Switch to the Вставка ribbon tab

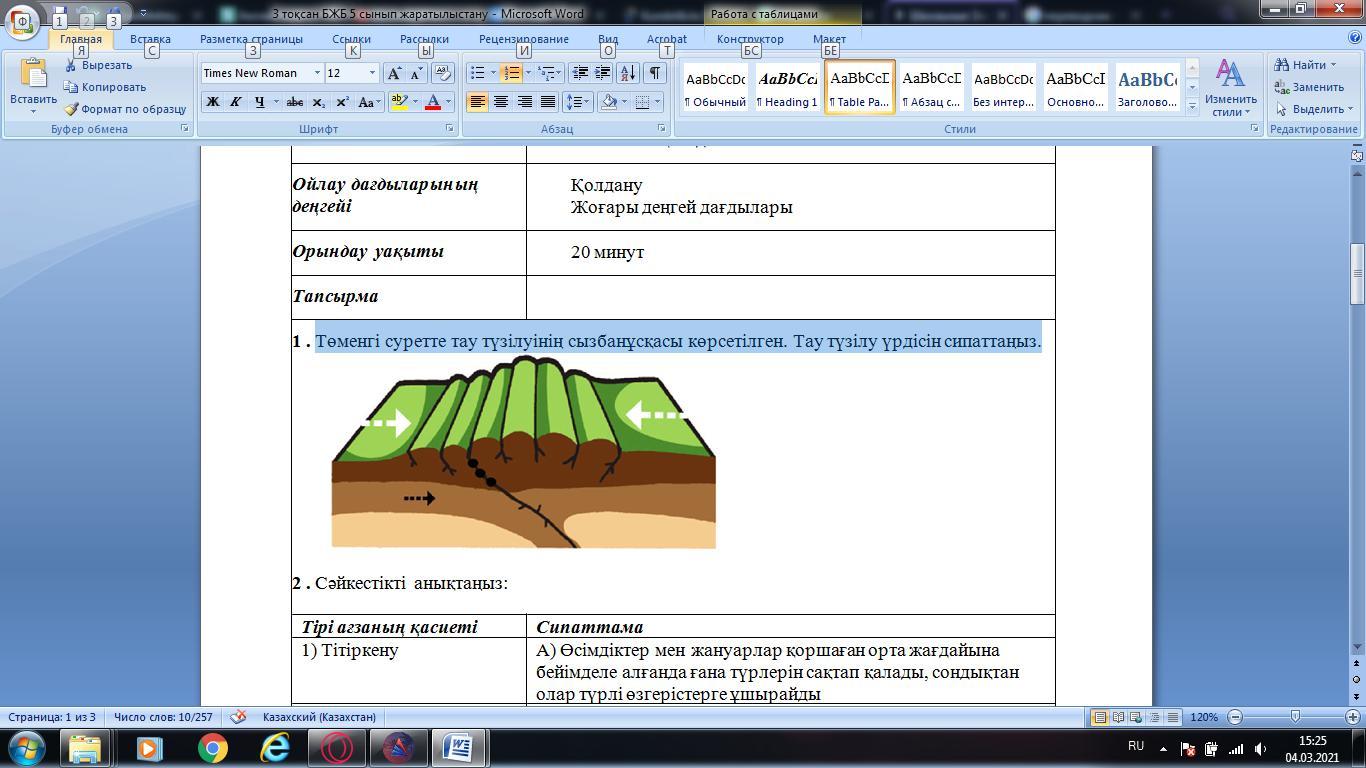click(x=150, y=39)
